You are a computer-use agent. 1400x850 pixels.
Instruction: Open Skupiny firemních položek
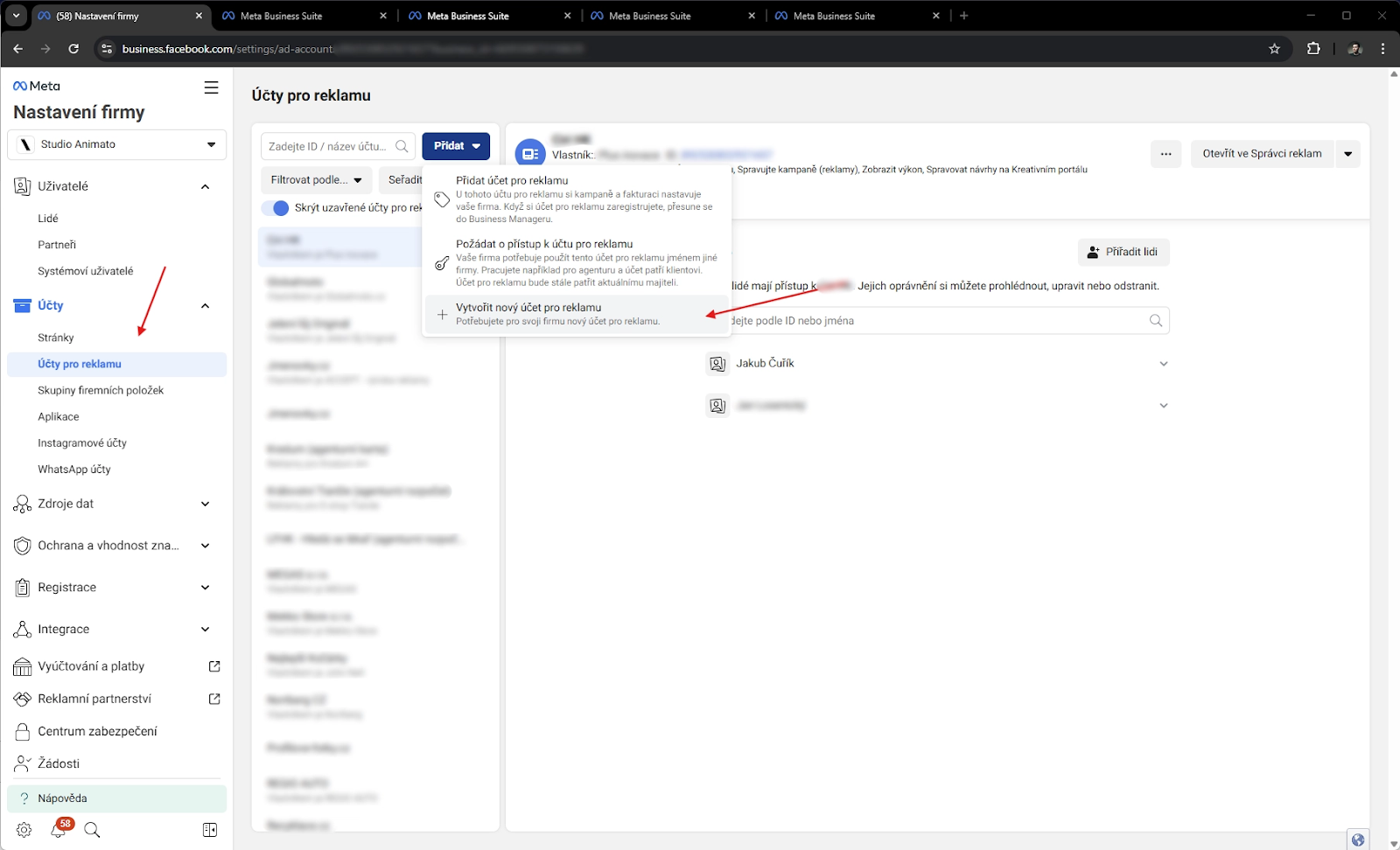(x=101, y=390)
